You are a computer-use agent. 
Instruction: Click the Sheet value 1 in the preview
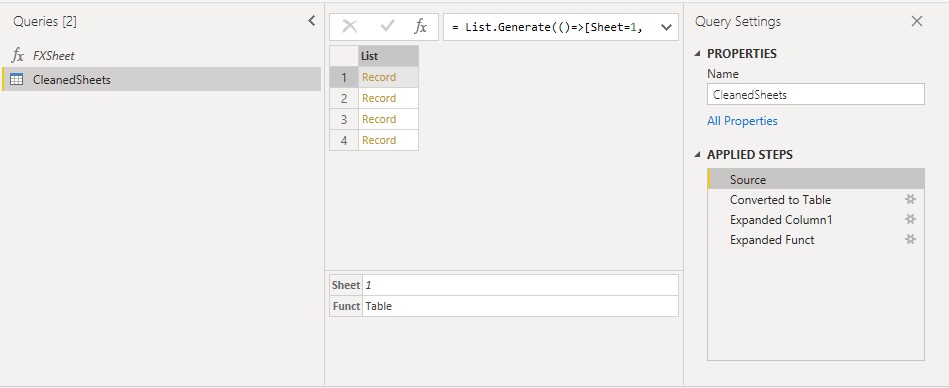point(520,285)
